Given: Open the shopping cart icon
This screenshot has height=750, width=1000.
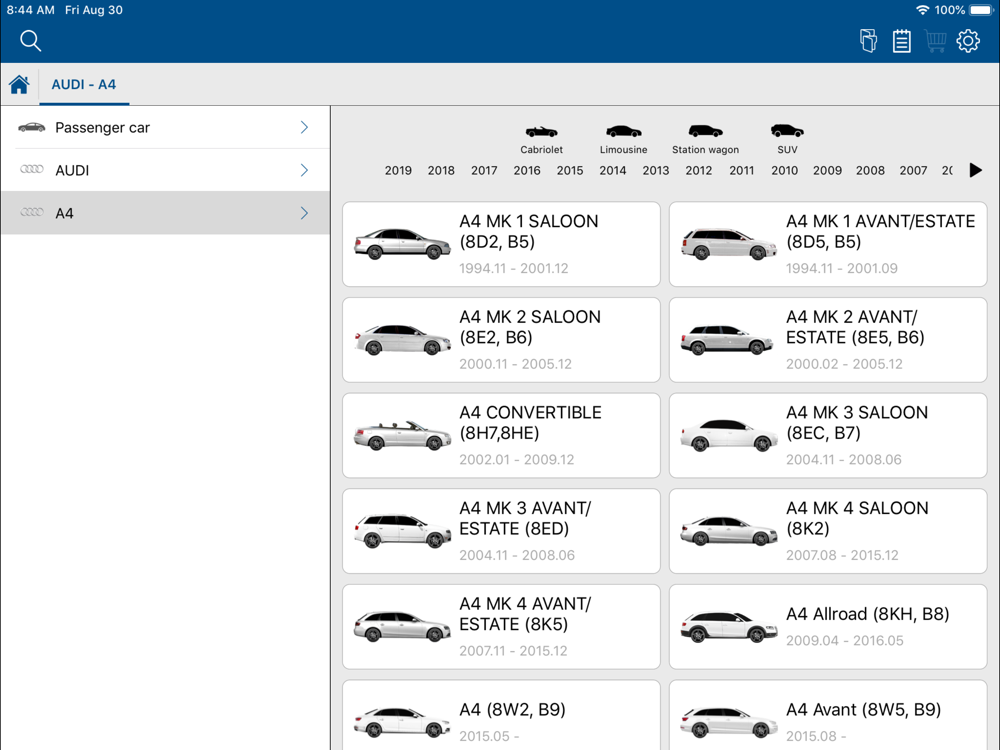Looking at the screenshot, I should (x=935, y=41).
